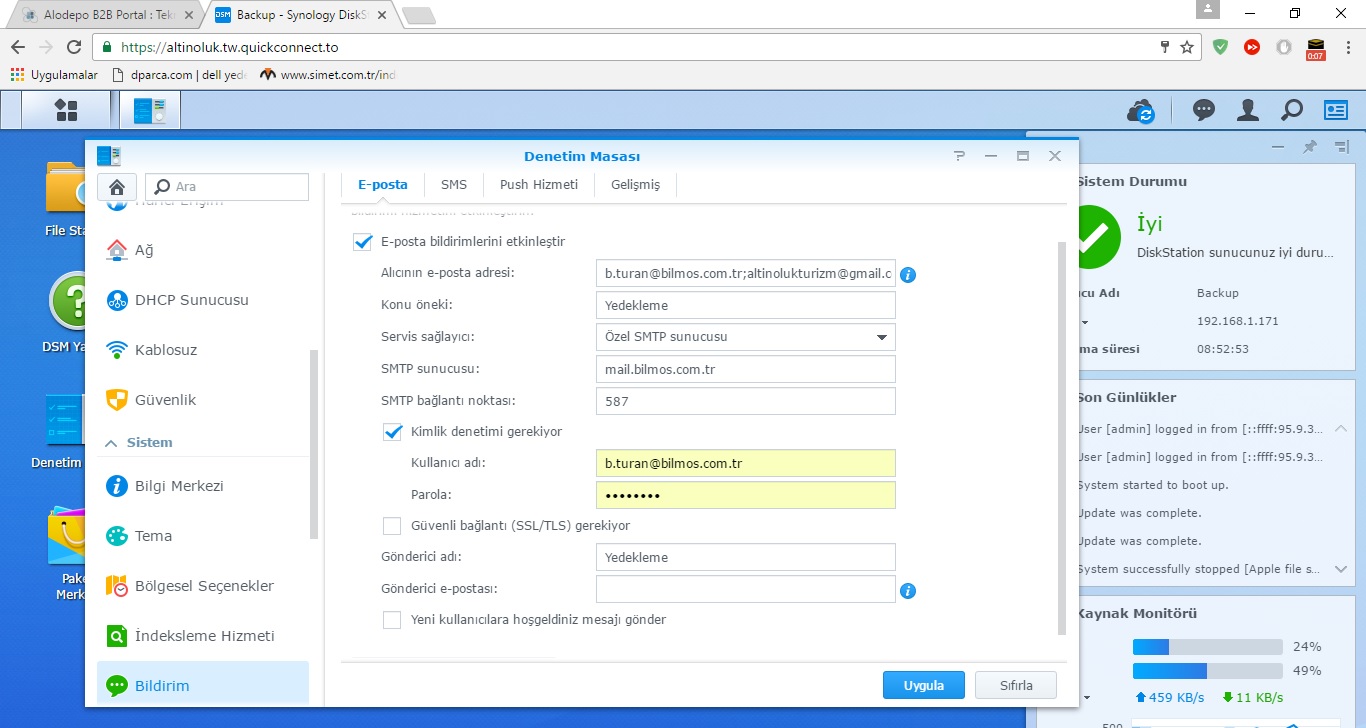
Task: Click the cloud sync status icon
Action: [1141, 111]
